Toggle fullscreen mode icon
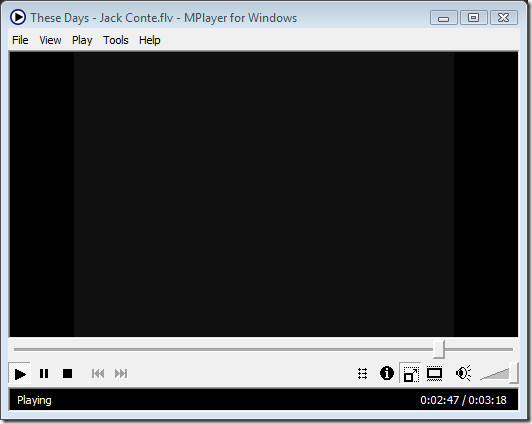The height and width of the screenshot is (424, 532). [435, 373]
